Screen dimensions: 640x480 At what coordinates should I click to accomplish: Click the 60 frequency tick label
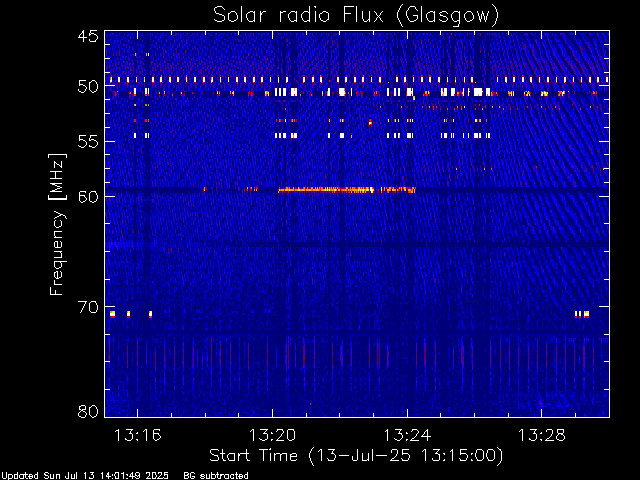[88, 197]
